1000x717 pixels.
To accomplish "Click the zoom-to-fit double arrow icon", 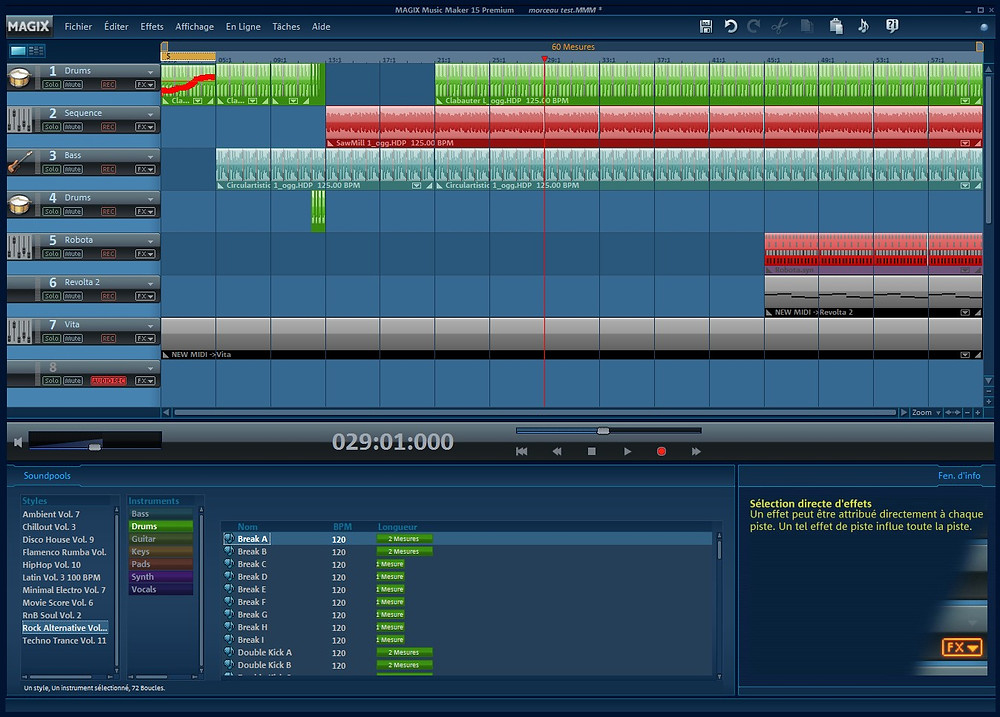I will click(953, 413).
